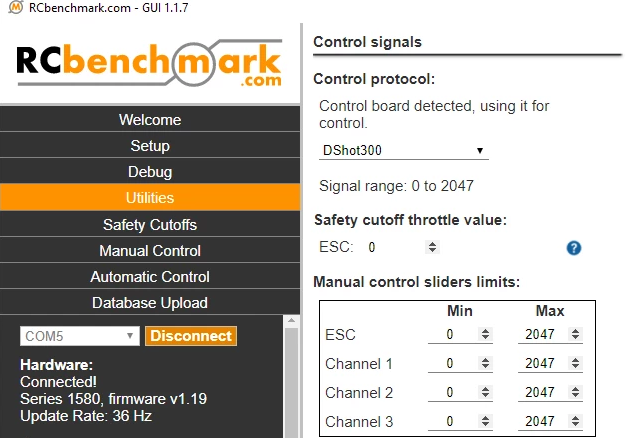The width and height of the screenshot is (634, 438).
Task: Select the Utilities tab
Action: tap(150, 198)
